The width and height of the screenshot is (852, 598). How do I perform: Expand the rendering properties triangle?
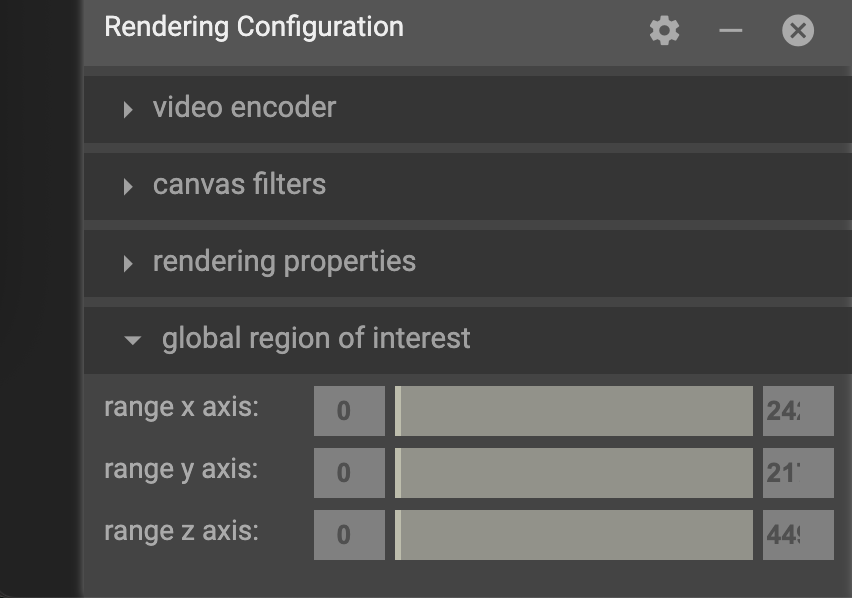tap(128, 263)
